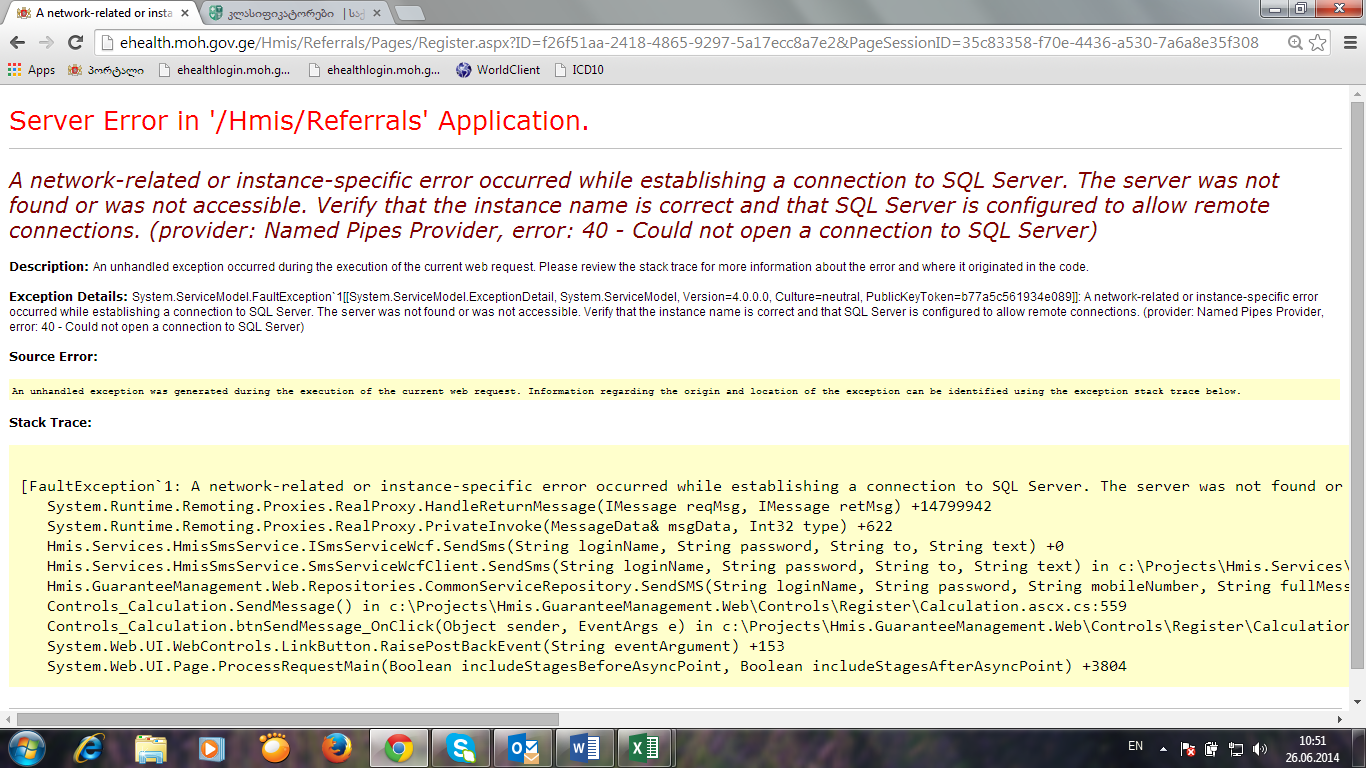This screenshot has height=768, width=1366.
Task: Bookmark this page with the star icon
Action: tap(1318, 42)
